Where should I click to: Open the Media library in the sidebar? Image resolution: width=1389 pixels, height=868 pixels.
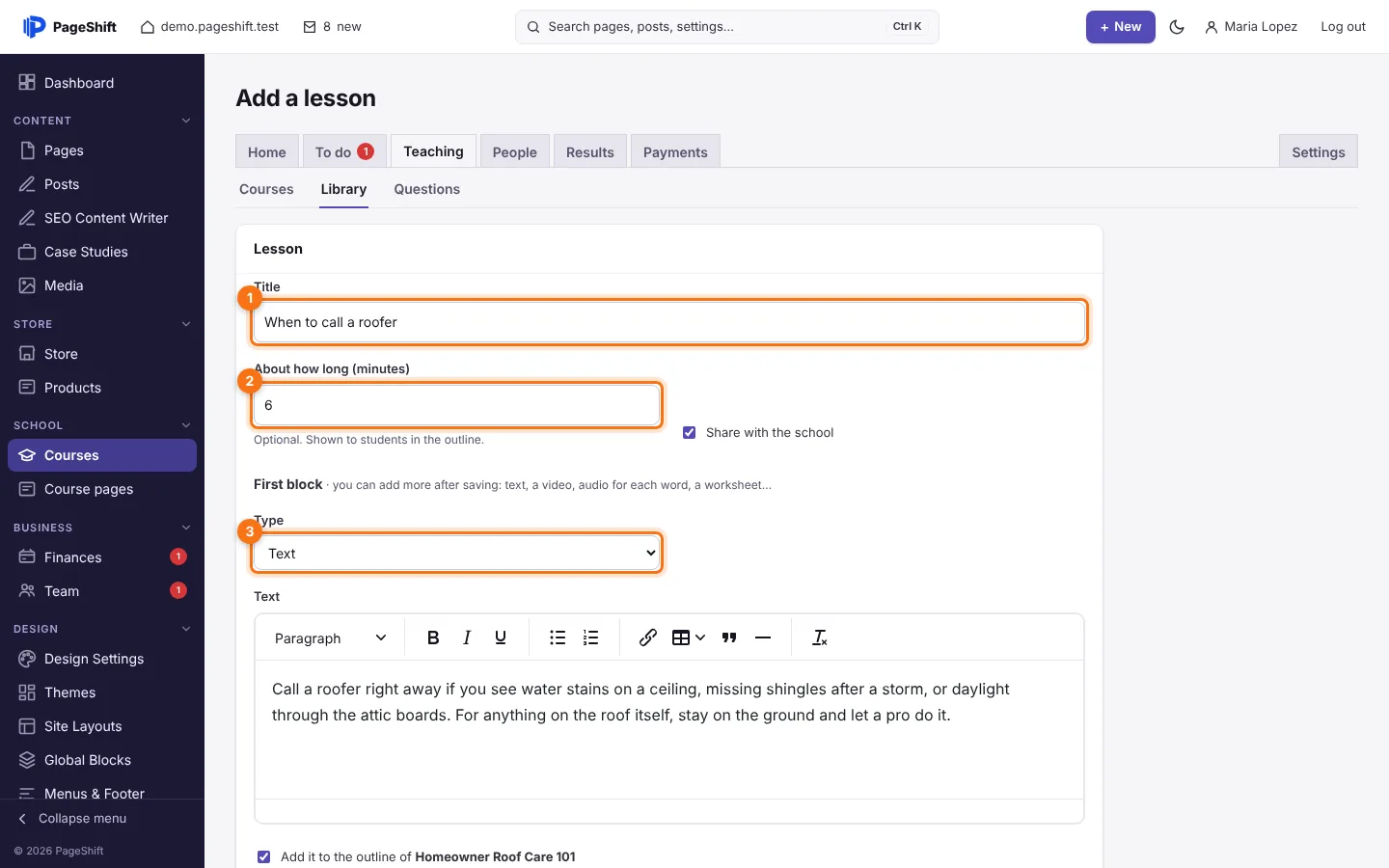(102, 285)
